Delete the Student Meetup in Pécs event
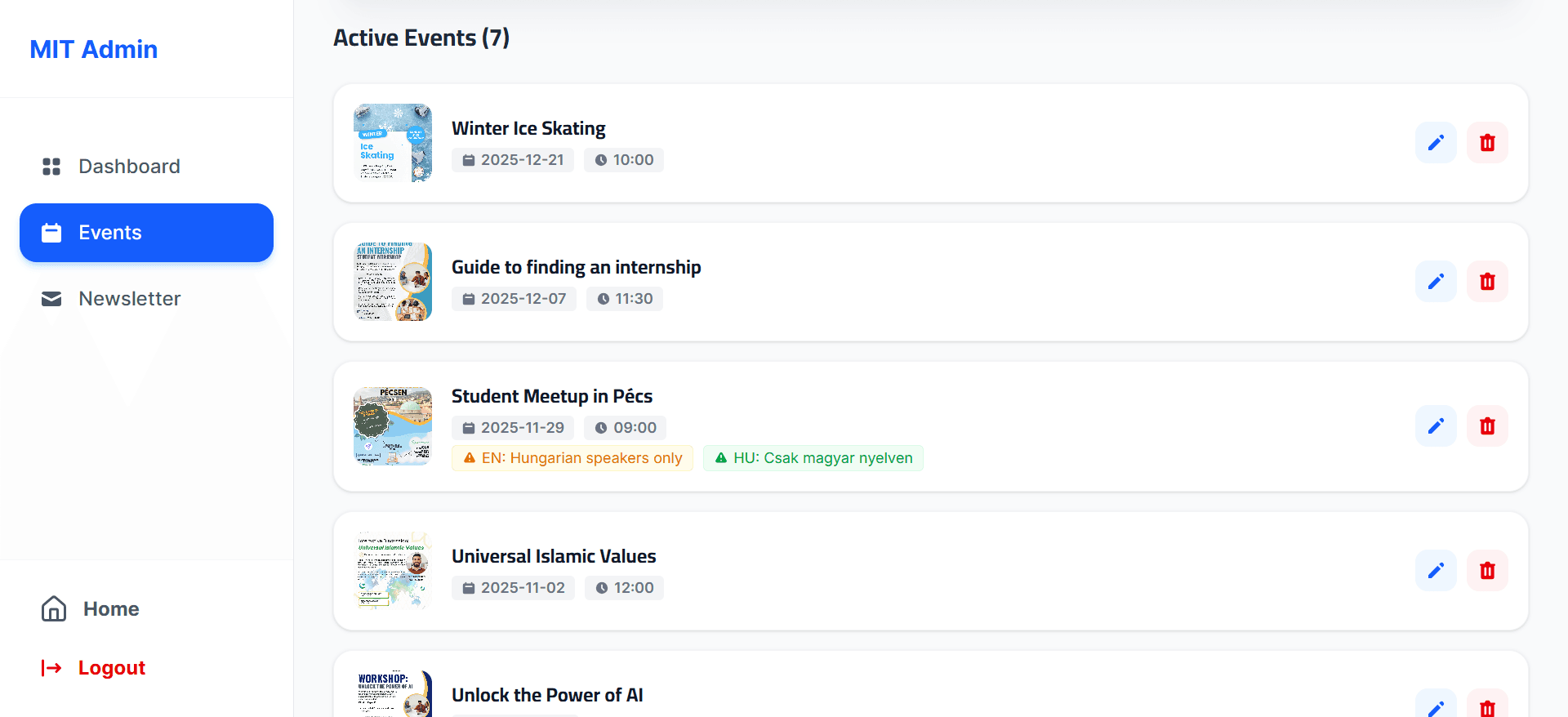This screenshot has height=717, width=1568. click(1487, 426)
